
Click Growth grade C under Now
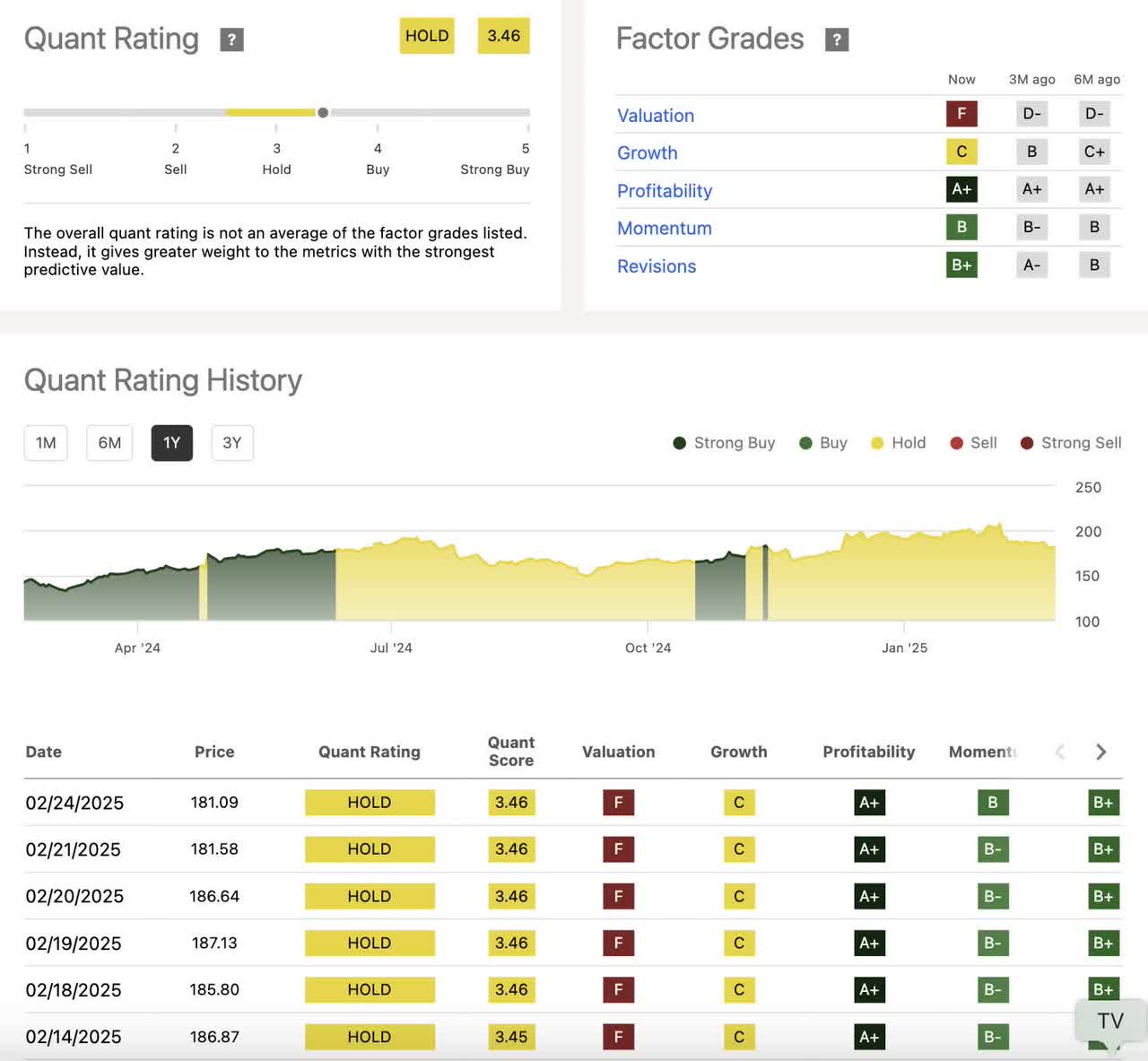(x=961, y=152)
